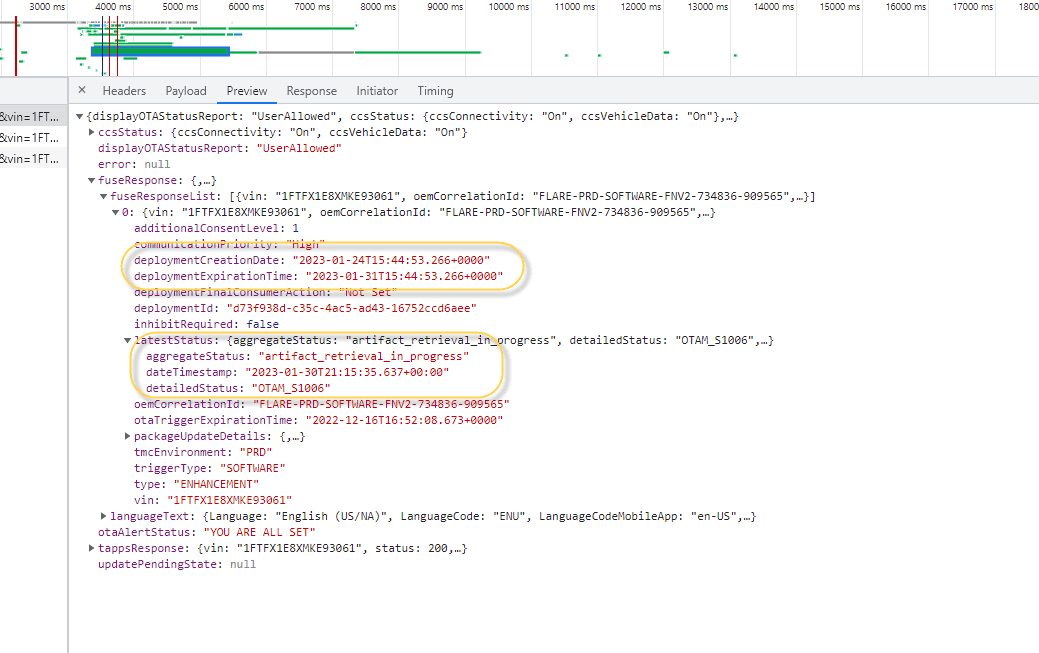The width and height of the screenshot is (1039, 653).
Task: Close the request detail panel with the X icon
Action: tap(84, 90)
